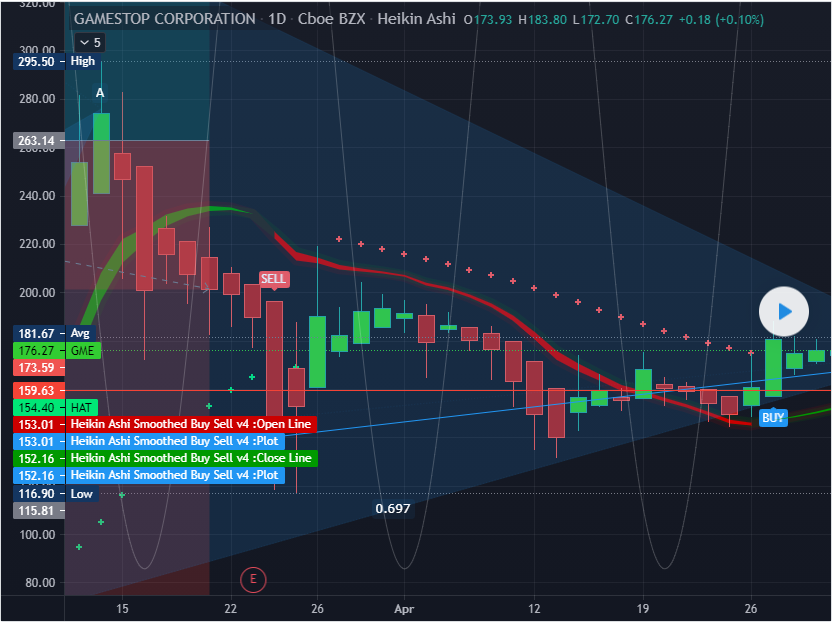Click the red SELL signal label
Viewport: 832px width, 622px height.
[x=274, y=278]
